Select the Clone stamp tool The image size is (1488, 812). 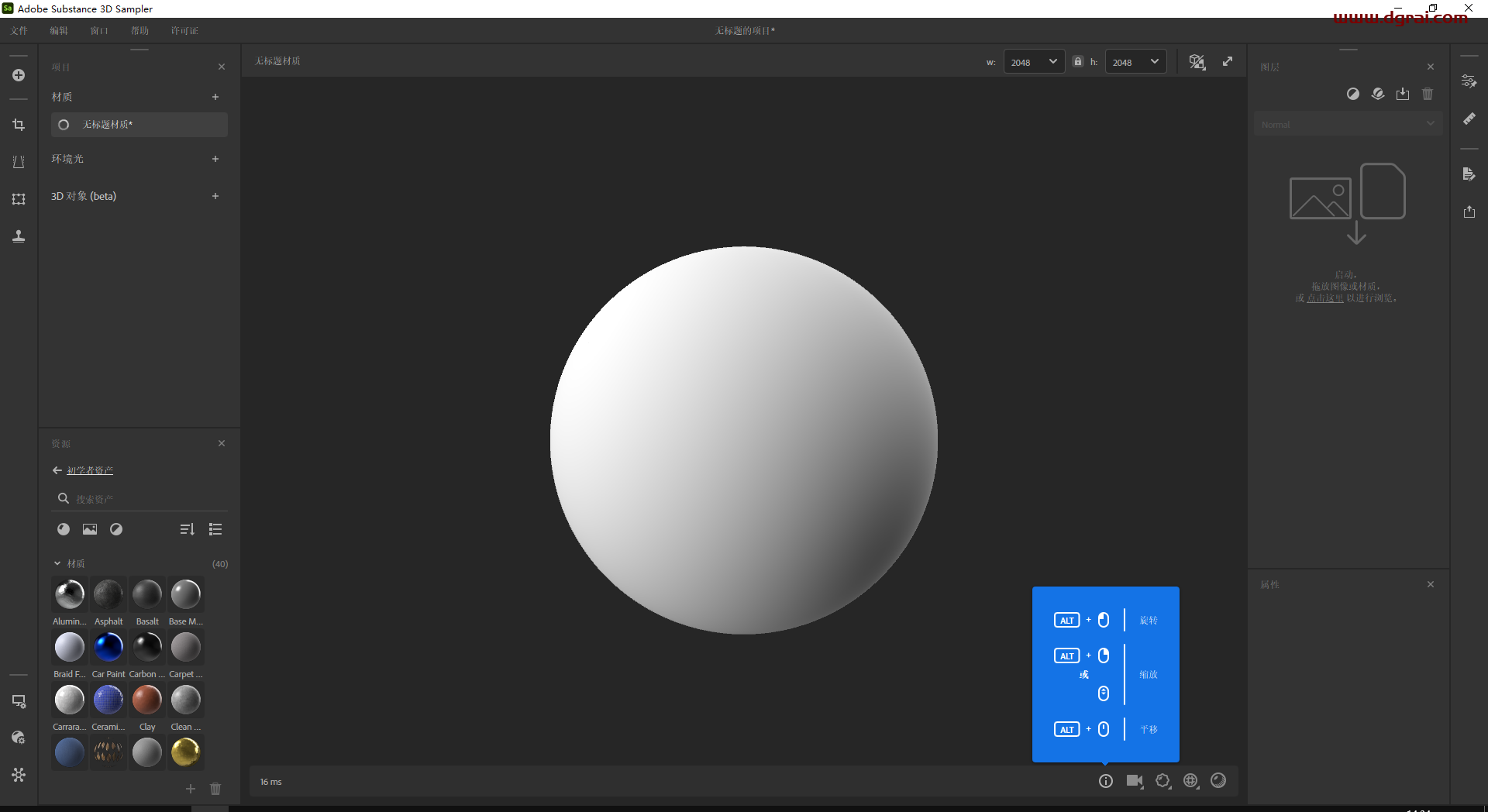[x=19, y=236]
